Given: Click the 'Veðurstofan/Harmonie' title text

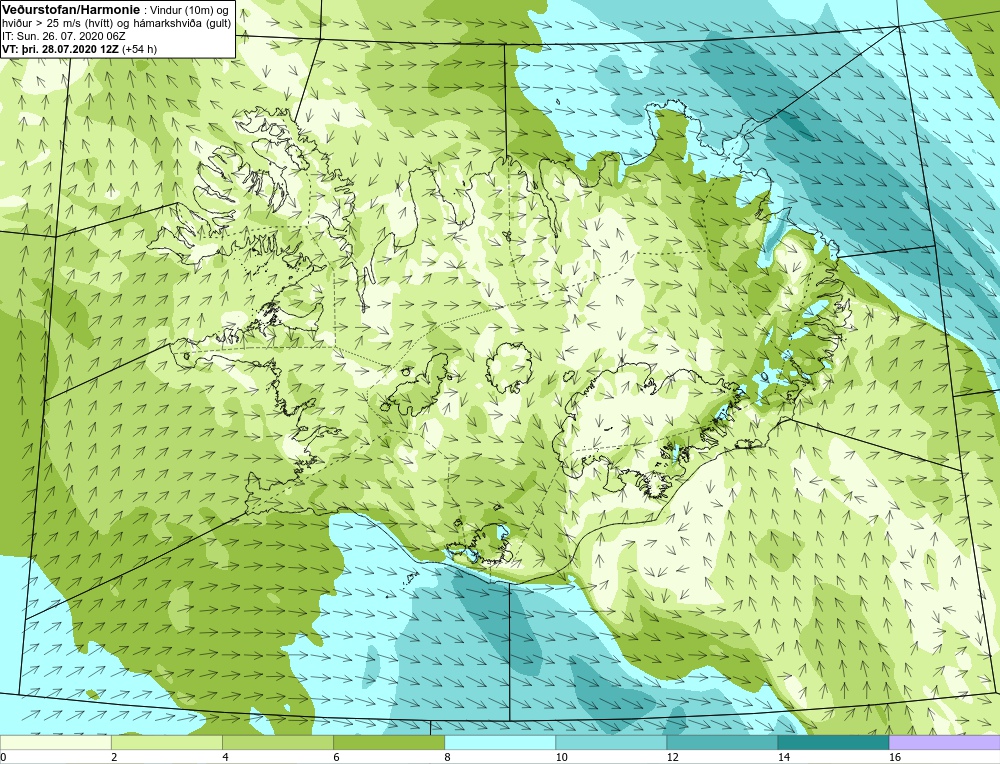Looking at the screenshot, I should 71,10.
